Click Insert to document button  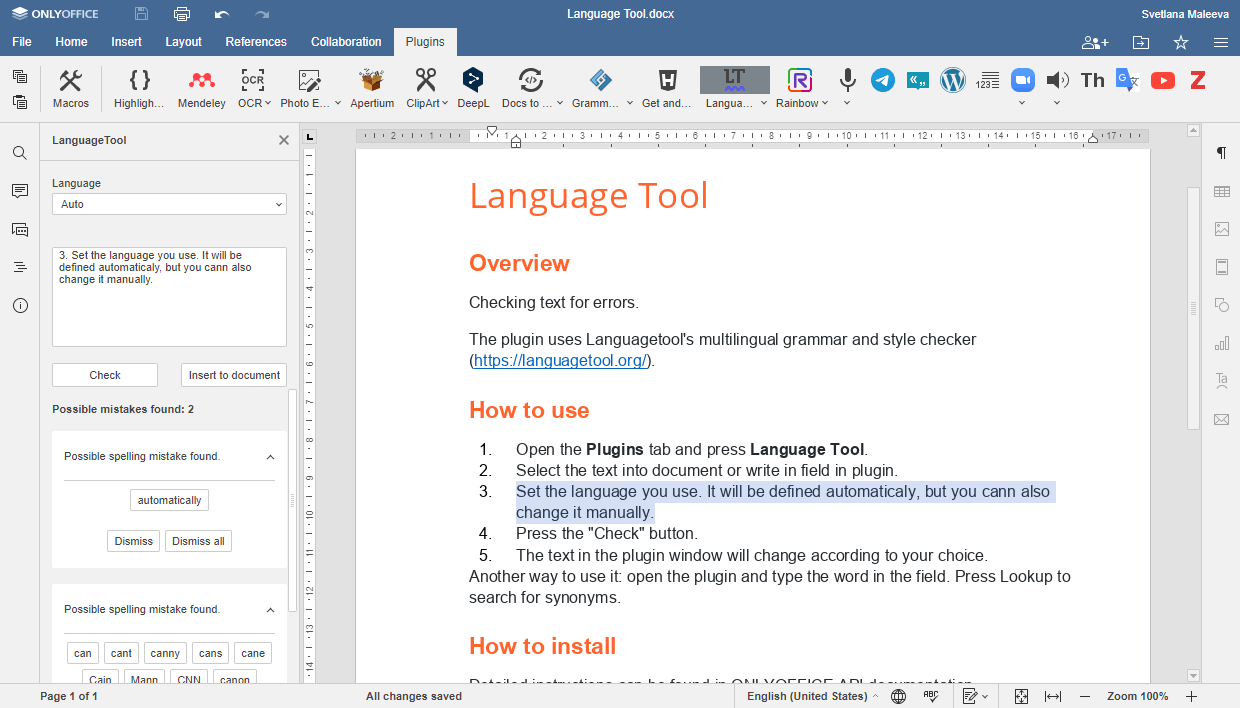tap(234, 375)
